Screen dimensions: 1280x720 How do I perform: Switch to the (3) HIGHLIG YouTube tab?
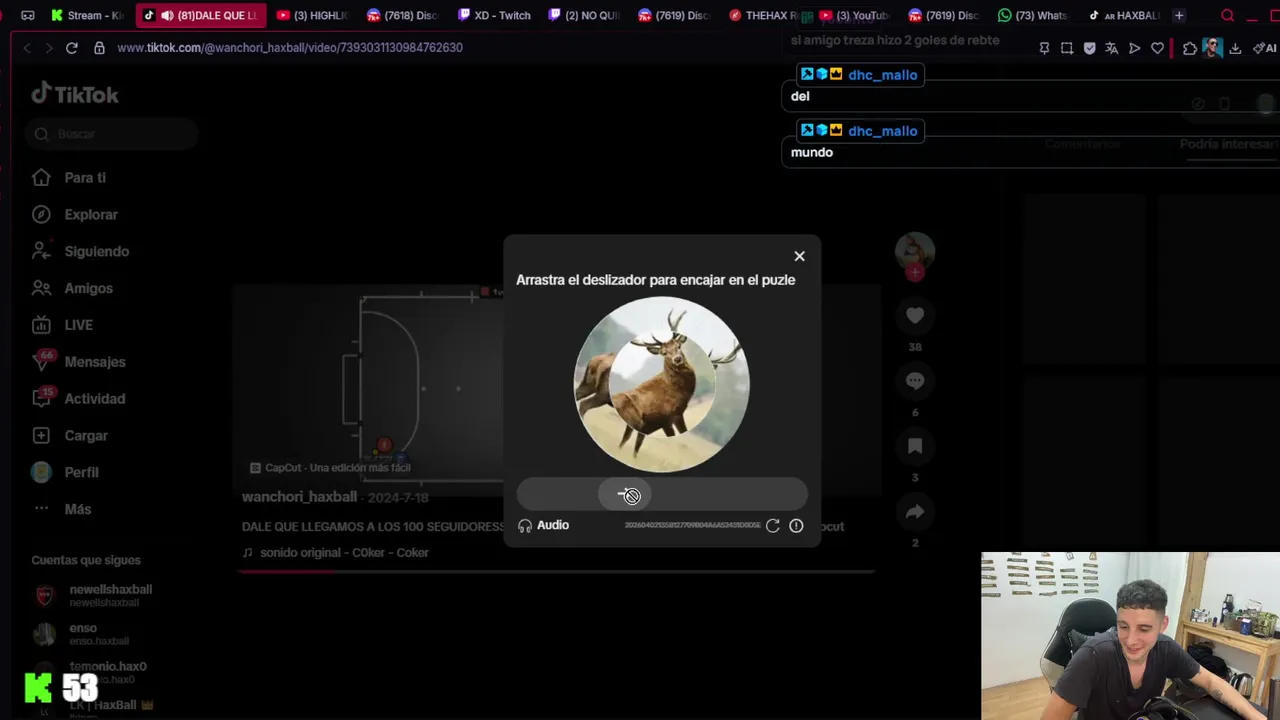(x=312, y=15)
